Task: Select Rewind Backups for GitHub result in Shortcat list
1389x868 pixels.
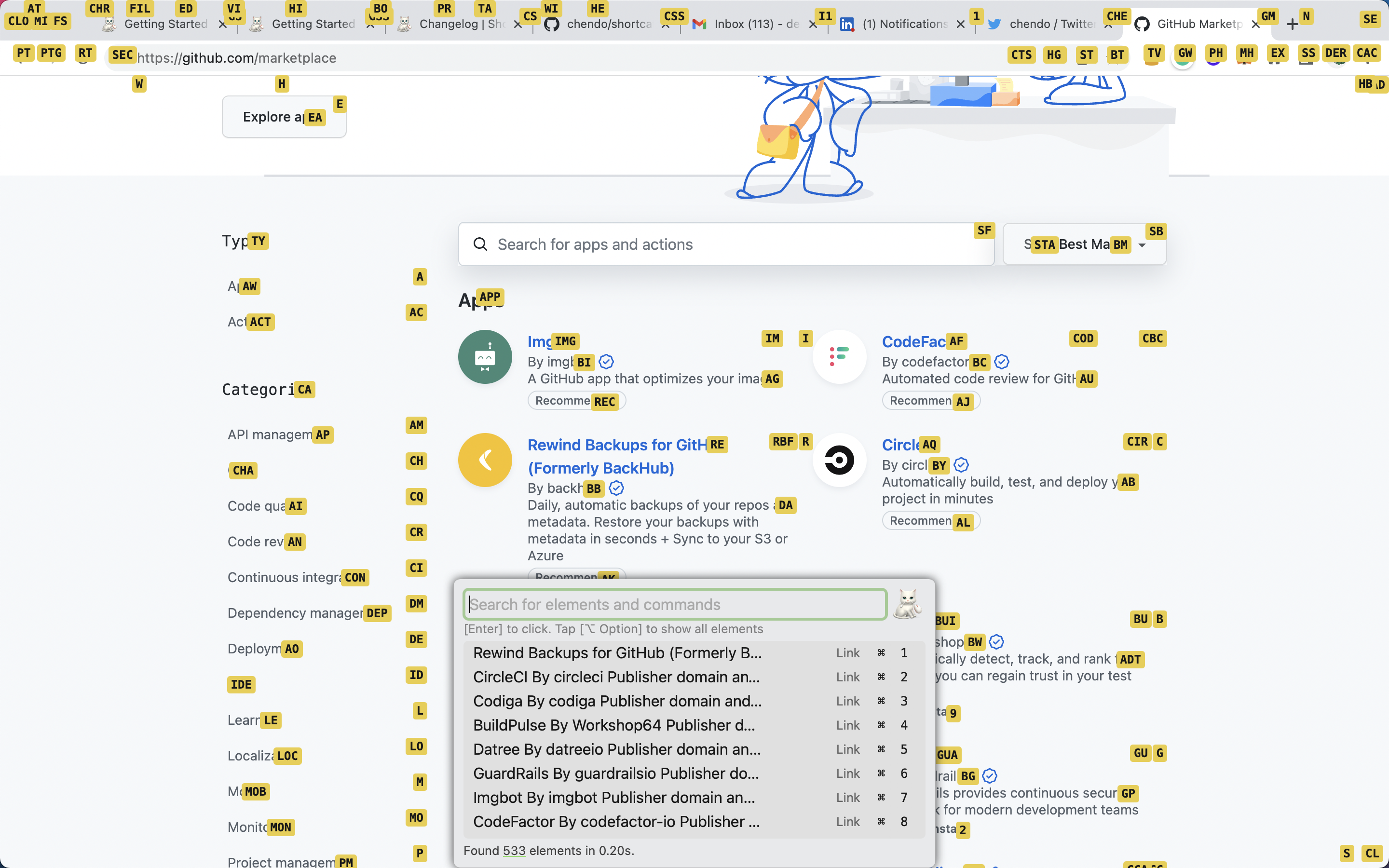Action: pos(694,653)
